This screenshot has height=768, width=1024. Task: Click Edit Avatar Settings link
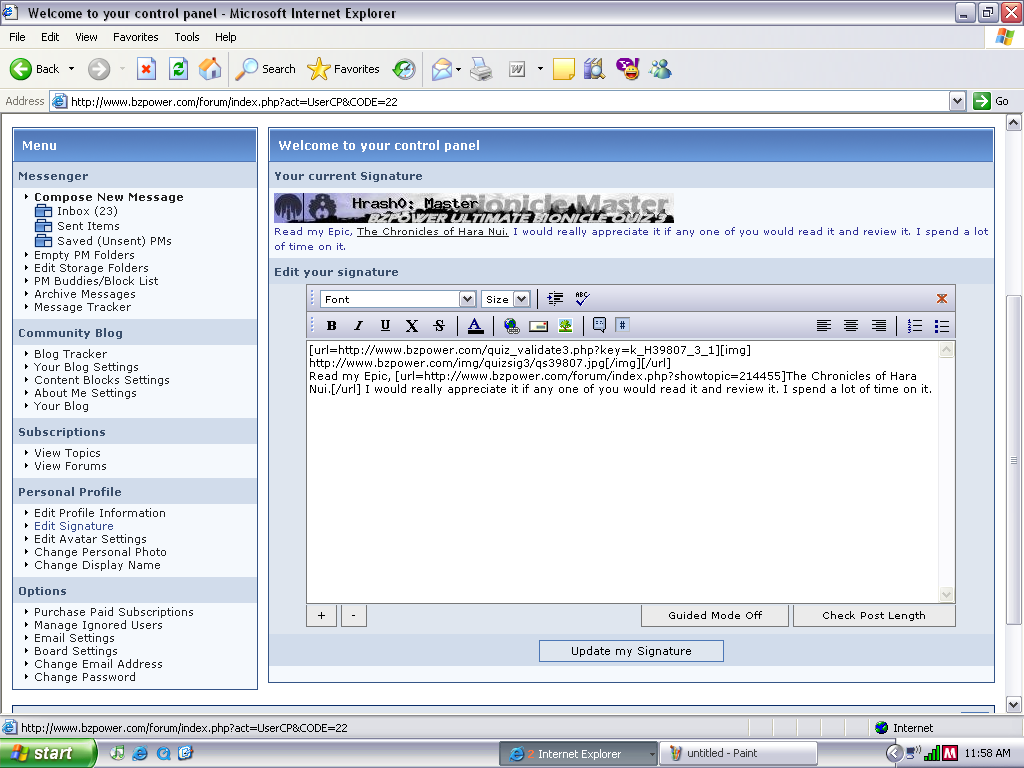(x=90, y=539)
